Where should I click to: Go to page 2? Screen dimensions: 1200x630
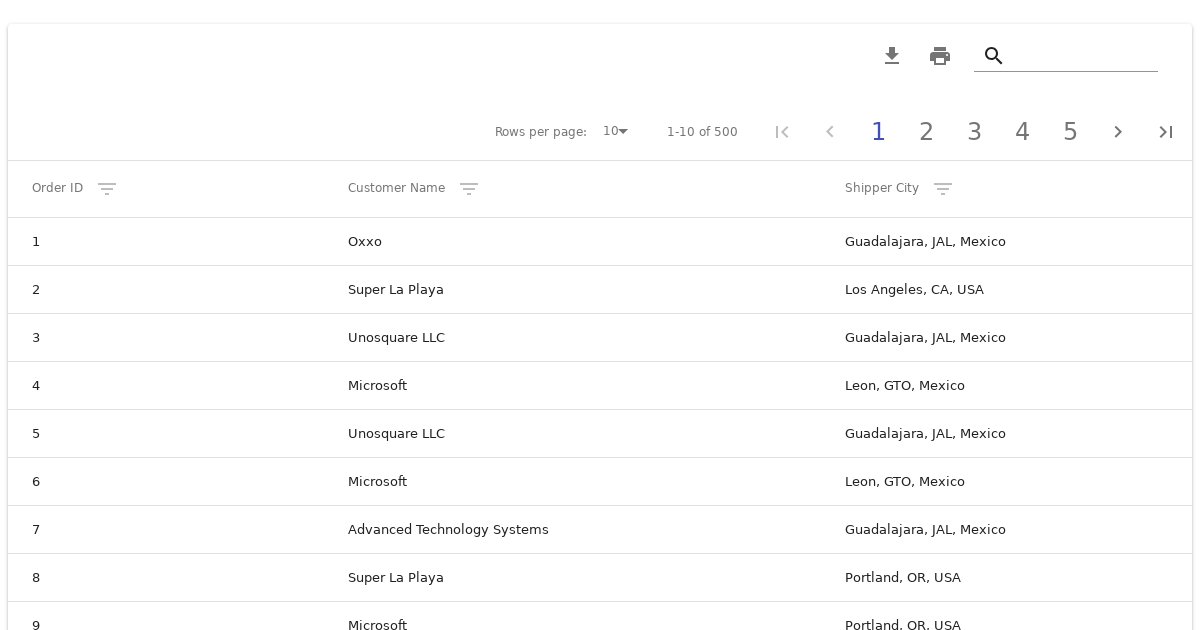click(x=926, y=132)
